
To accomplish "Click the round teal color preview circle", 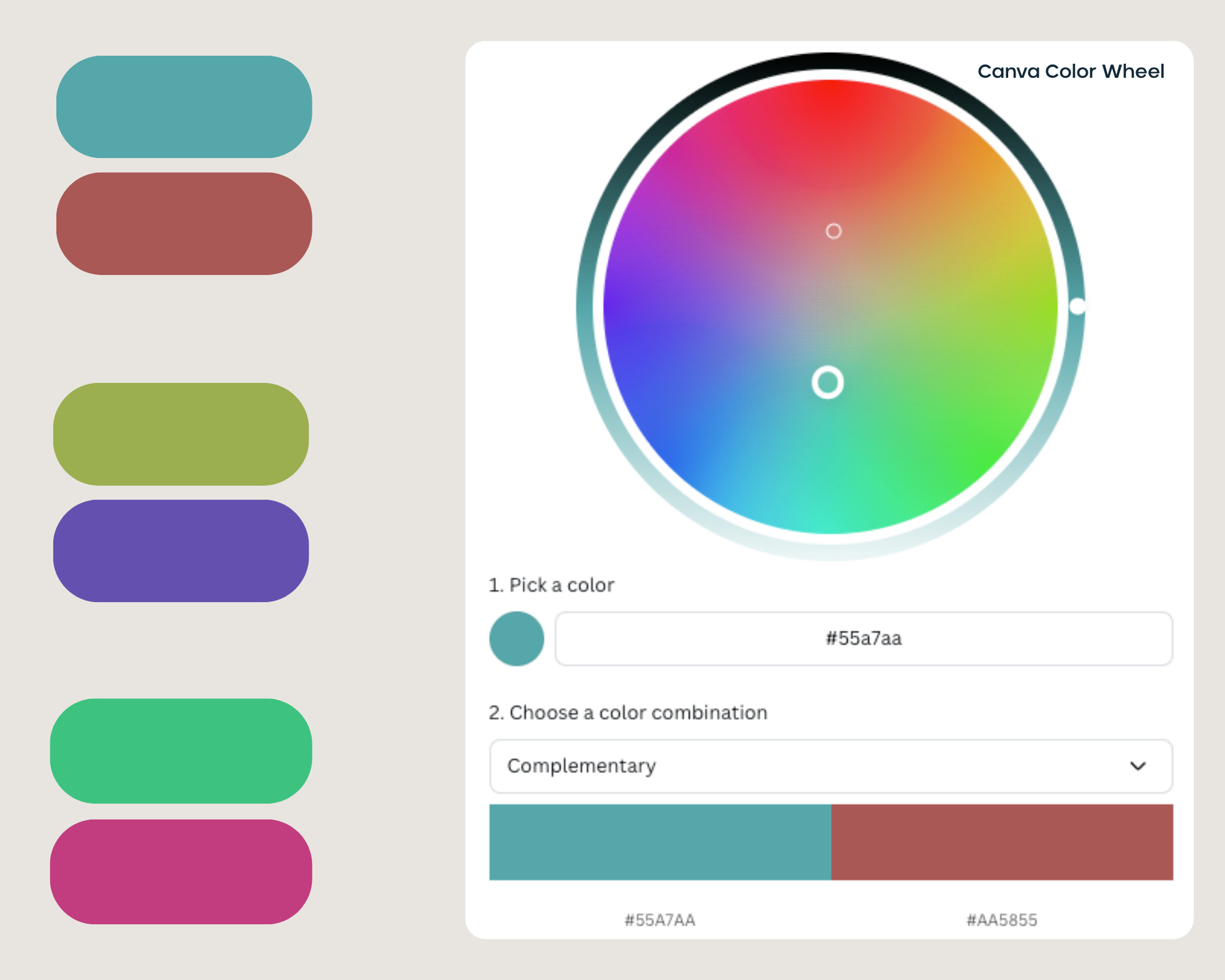I will coord(516,638).
